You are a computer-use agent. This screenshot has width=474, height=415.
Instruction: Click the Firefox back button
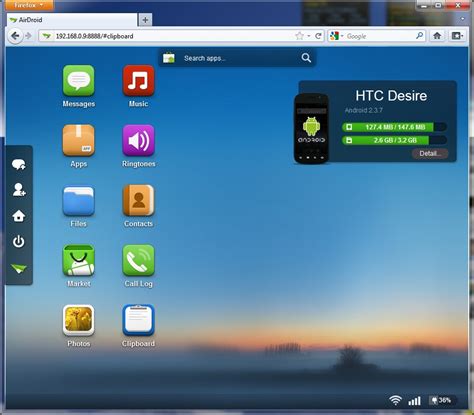[15, 36]
